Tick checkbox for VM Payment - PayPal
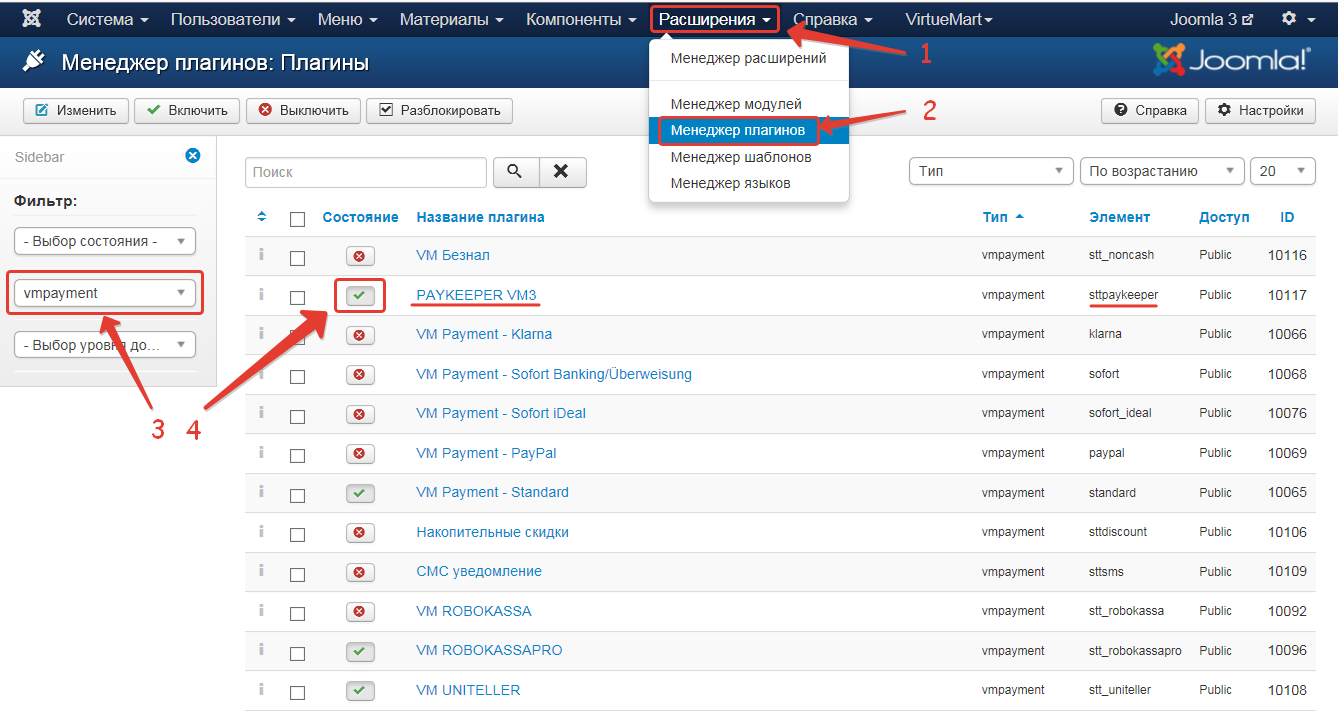 297,455
